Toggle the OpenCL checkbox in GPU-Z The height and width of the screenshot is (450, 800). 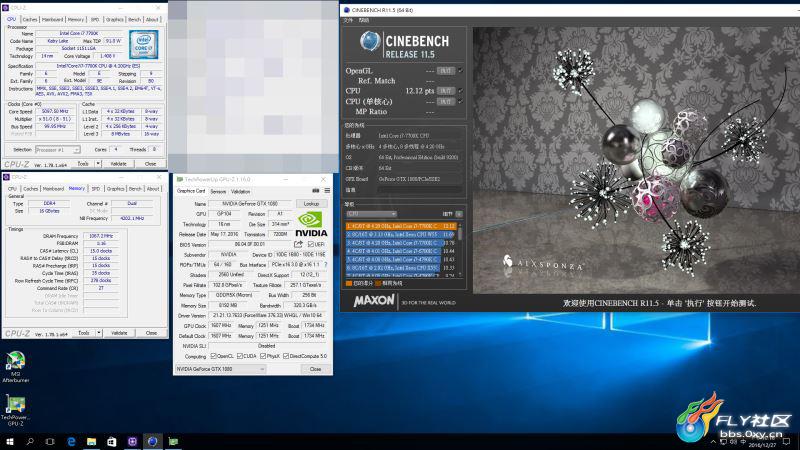pos(213,356)
